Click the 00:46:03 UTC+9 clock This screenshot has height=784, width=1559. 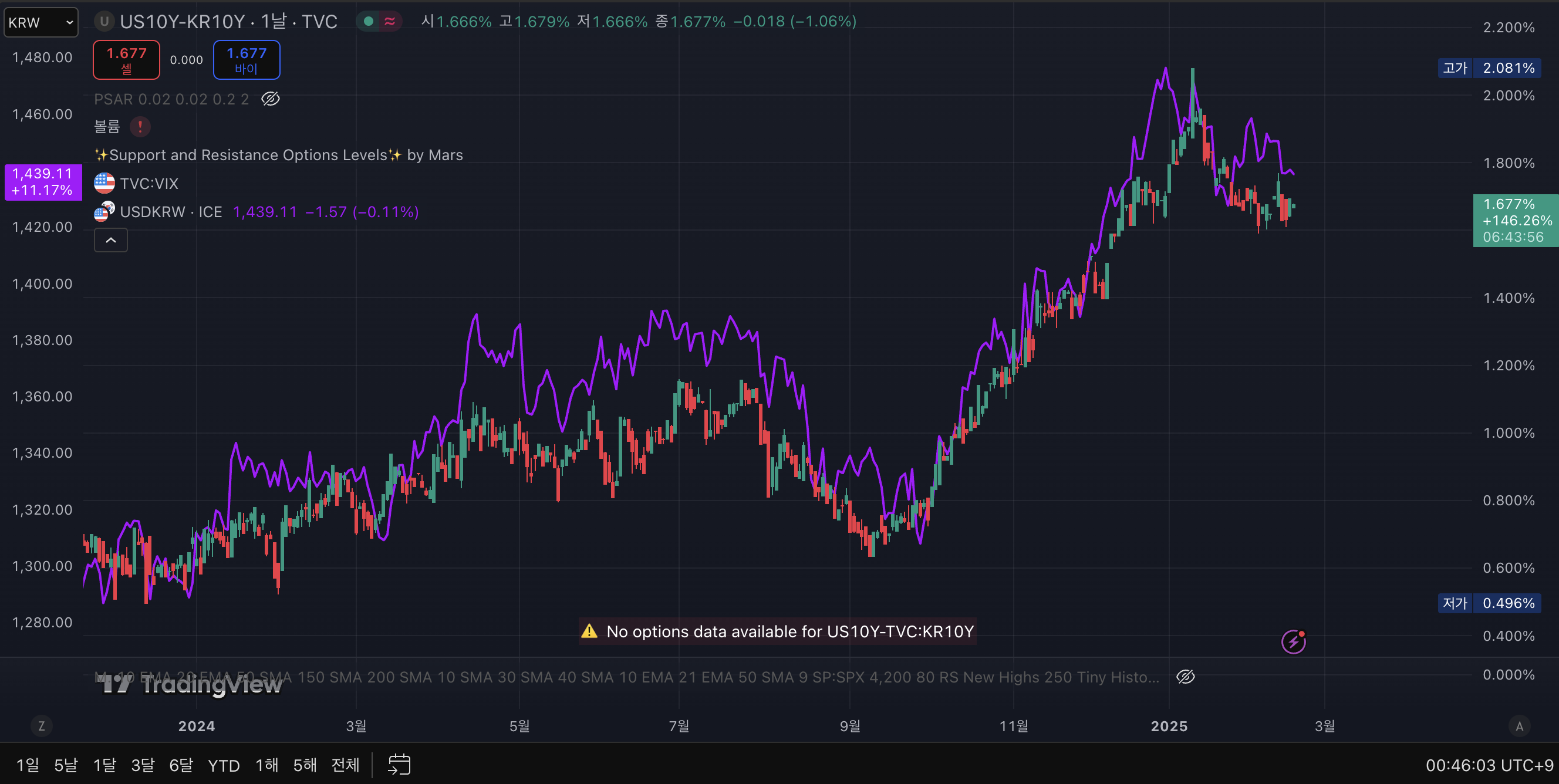1489,765
